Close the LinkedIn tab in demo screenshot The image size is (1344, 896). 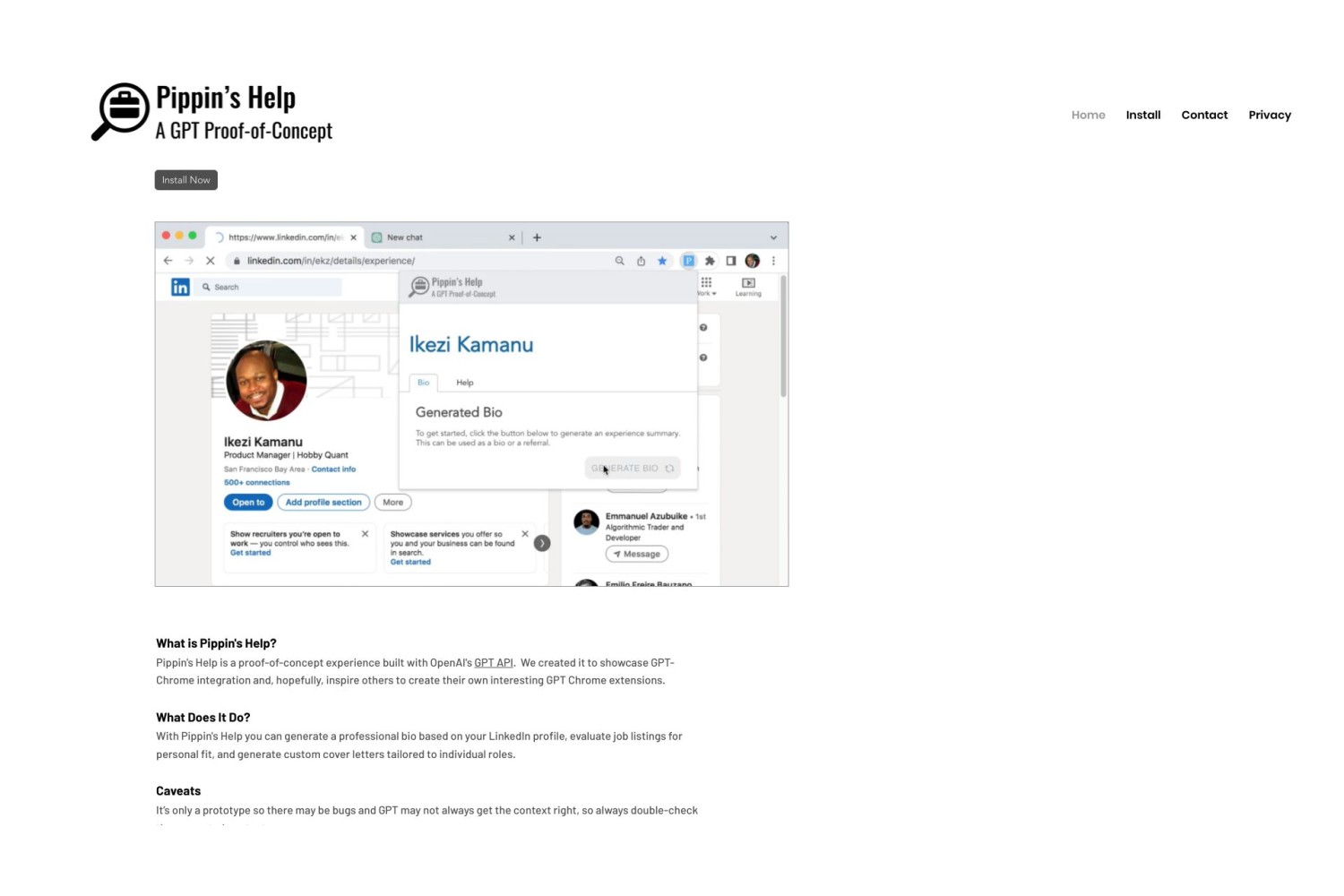(x=353, y=237)
